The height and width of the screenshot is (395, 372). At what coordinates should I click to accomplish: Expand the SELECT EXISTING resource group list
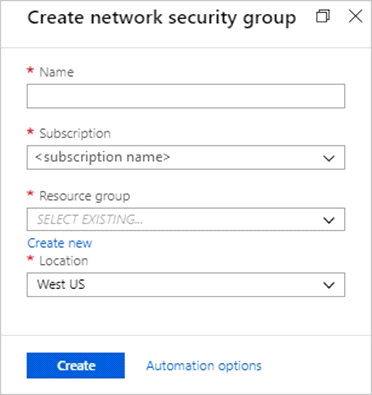click(x=186, y=220)
